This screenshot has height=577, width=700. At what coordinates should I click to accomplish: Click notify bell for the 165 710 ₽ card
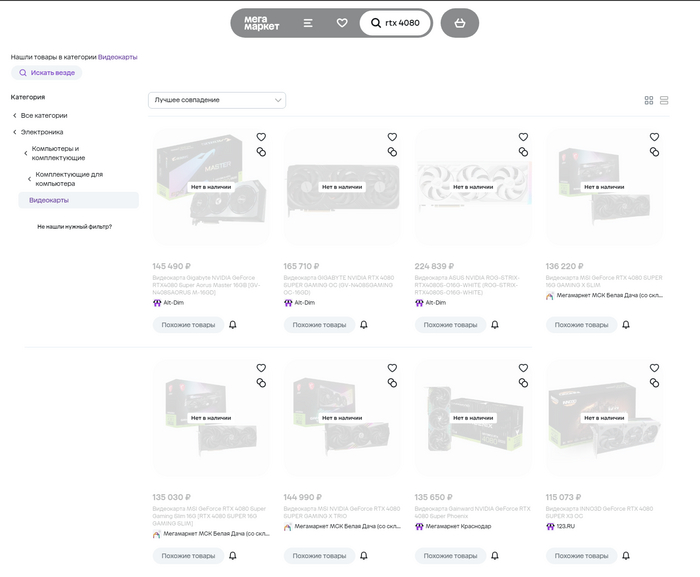point(364,325)
